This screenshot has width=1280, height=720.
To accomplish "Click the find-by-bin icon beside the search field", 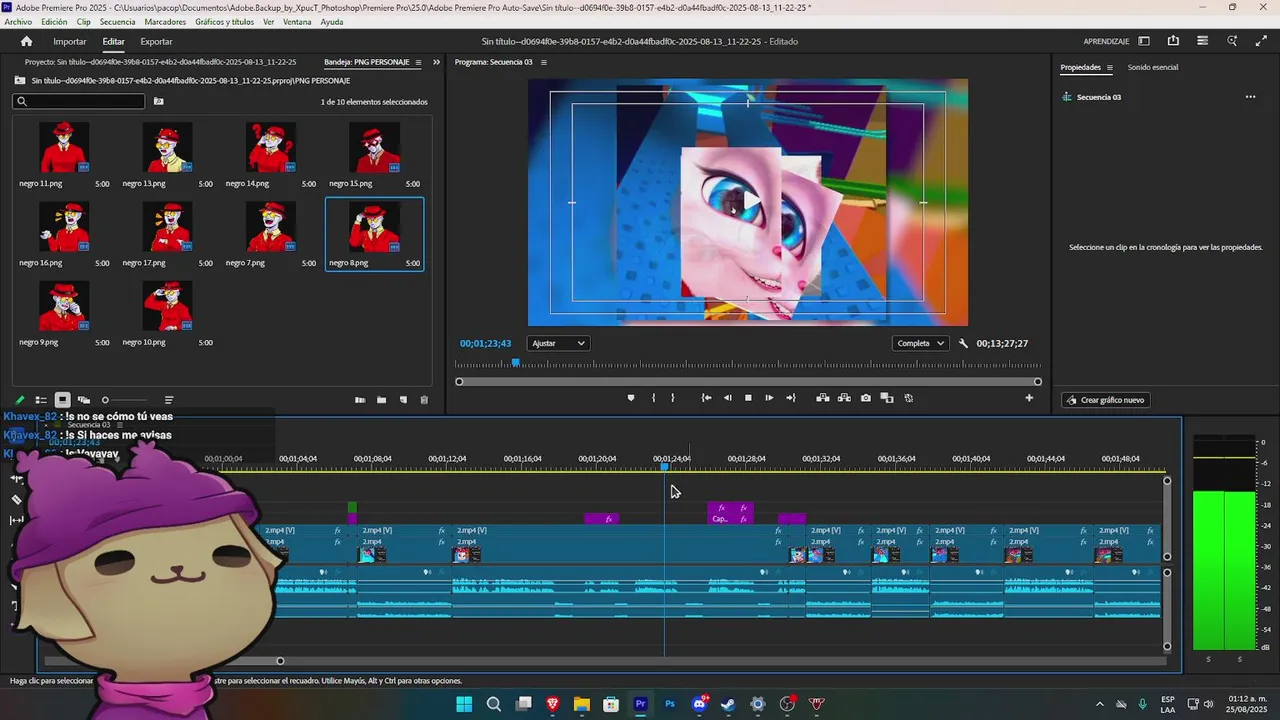I will click(158, 101).
